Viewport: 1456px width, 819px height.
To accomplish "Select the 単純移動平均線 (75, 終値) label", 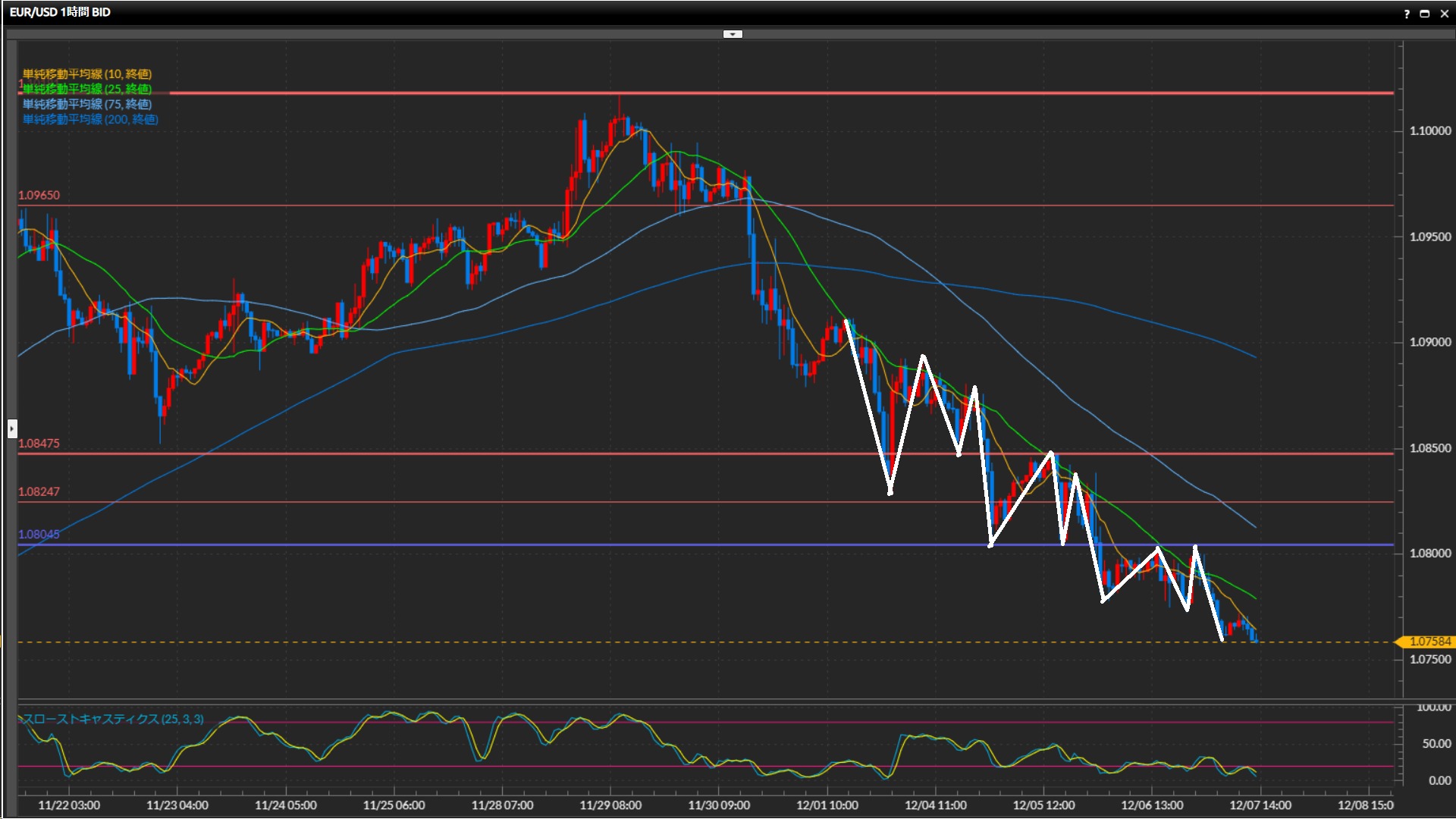I will pyautogui.click(x=87, y=104).
